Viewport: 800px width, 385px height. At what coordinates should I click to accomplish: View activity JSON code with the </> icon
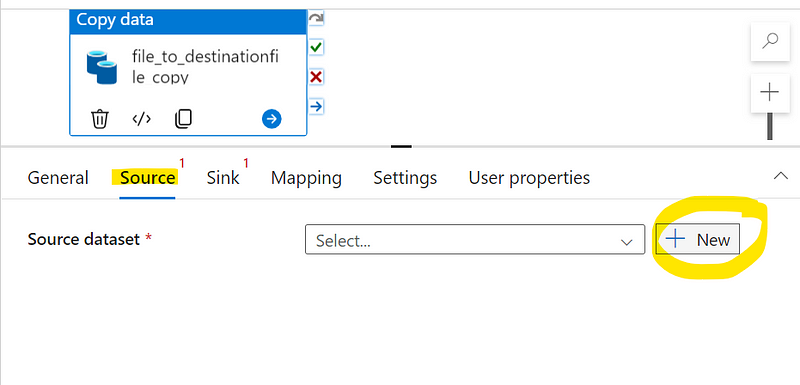pyautogui.click(x=141, y=119)
